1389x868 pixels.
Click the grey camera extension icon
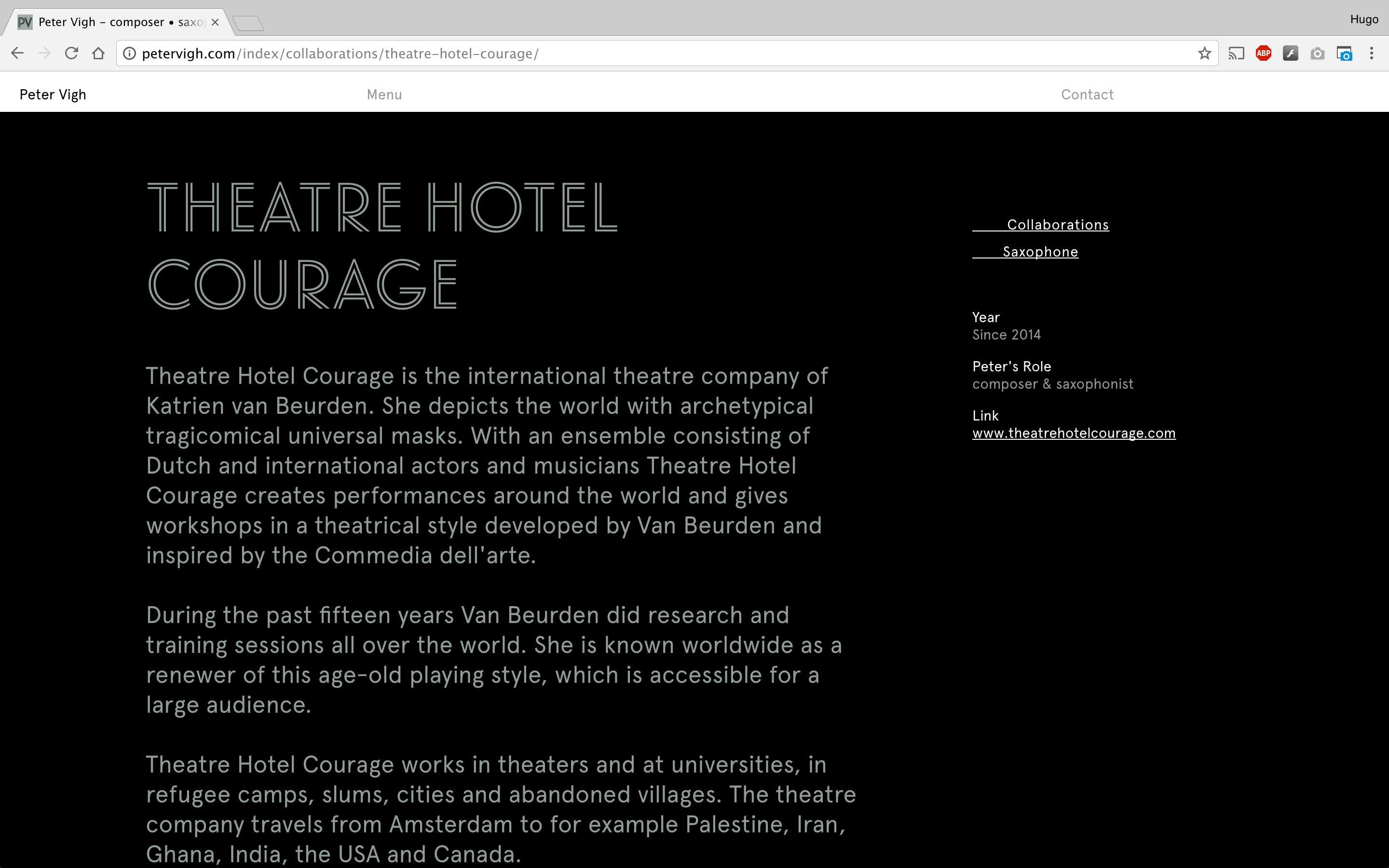(1317, 54)
